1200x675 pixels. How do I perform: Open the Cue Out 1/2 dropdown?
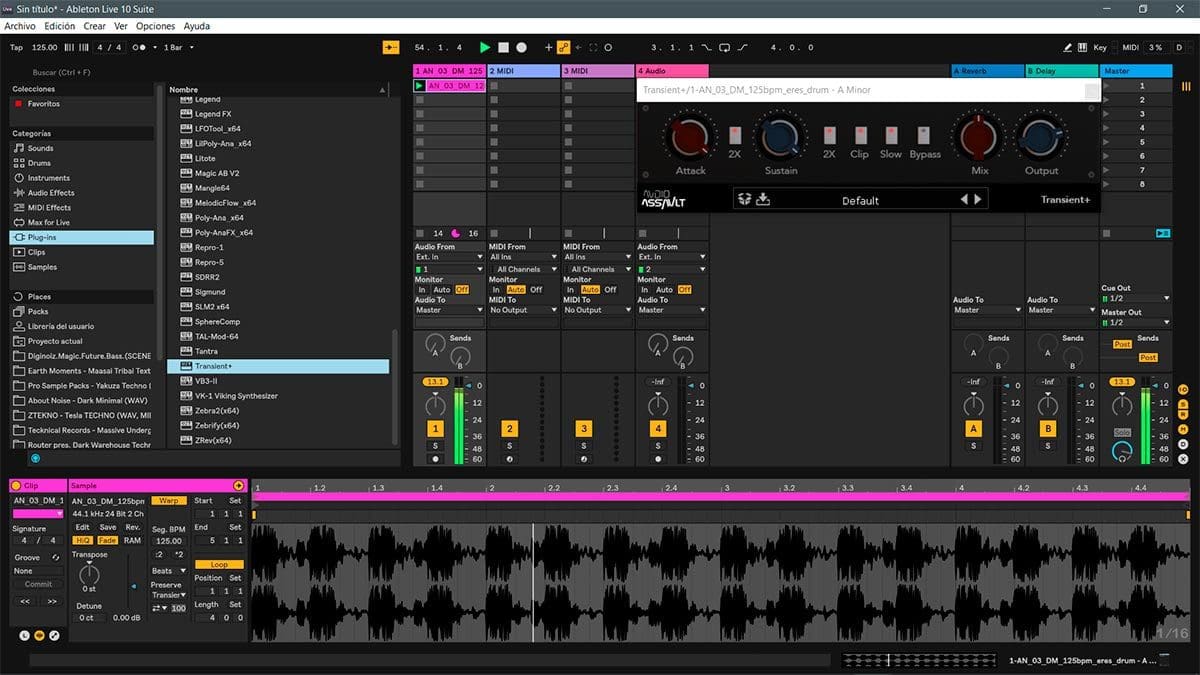click(1136, 298)
